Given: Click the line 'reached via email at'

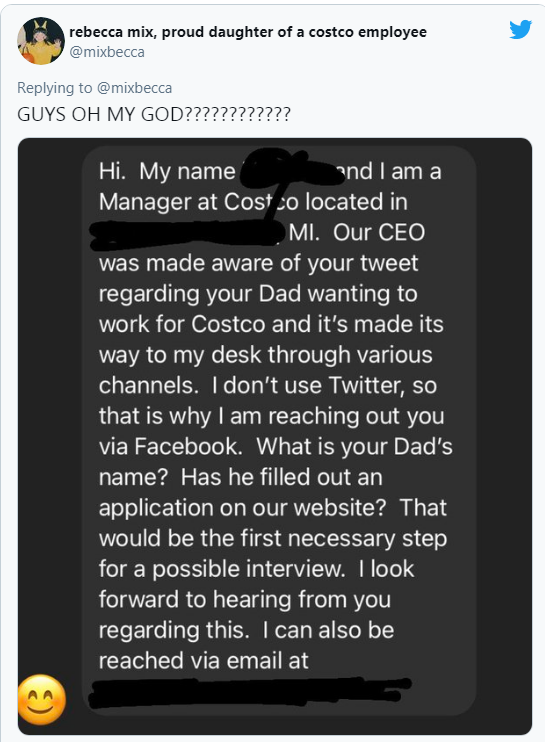Looking at the screenshot, I should (203, 660).
